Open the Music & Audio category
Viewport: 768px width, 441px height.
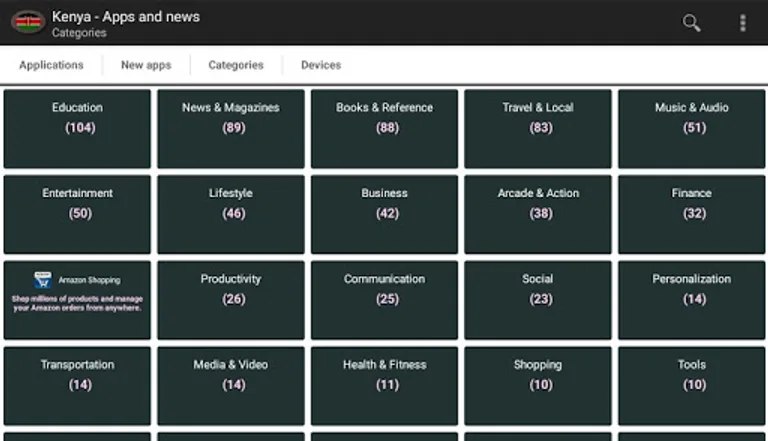tap(692, 129)
